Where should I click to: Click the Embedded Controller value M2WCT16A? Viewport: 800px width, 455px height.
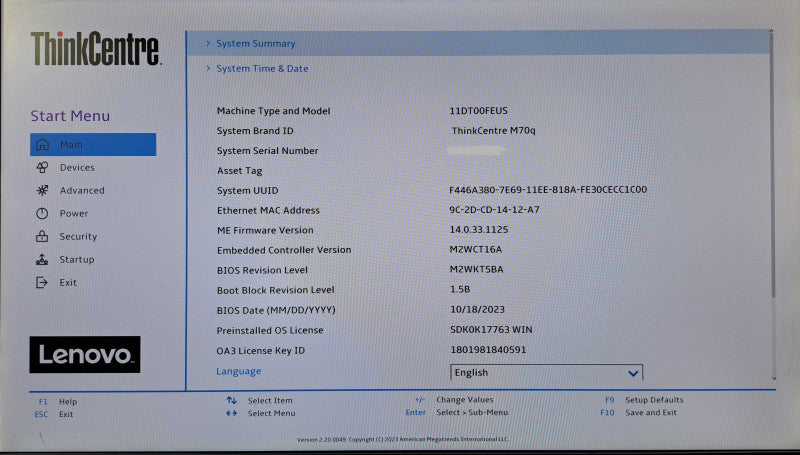476,249
